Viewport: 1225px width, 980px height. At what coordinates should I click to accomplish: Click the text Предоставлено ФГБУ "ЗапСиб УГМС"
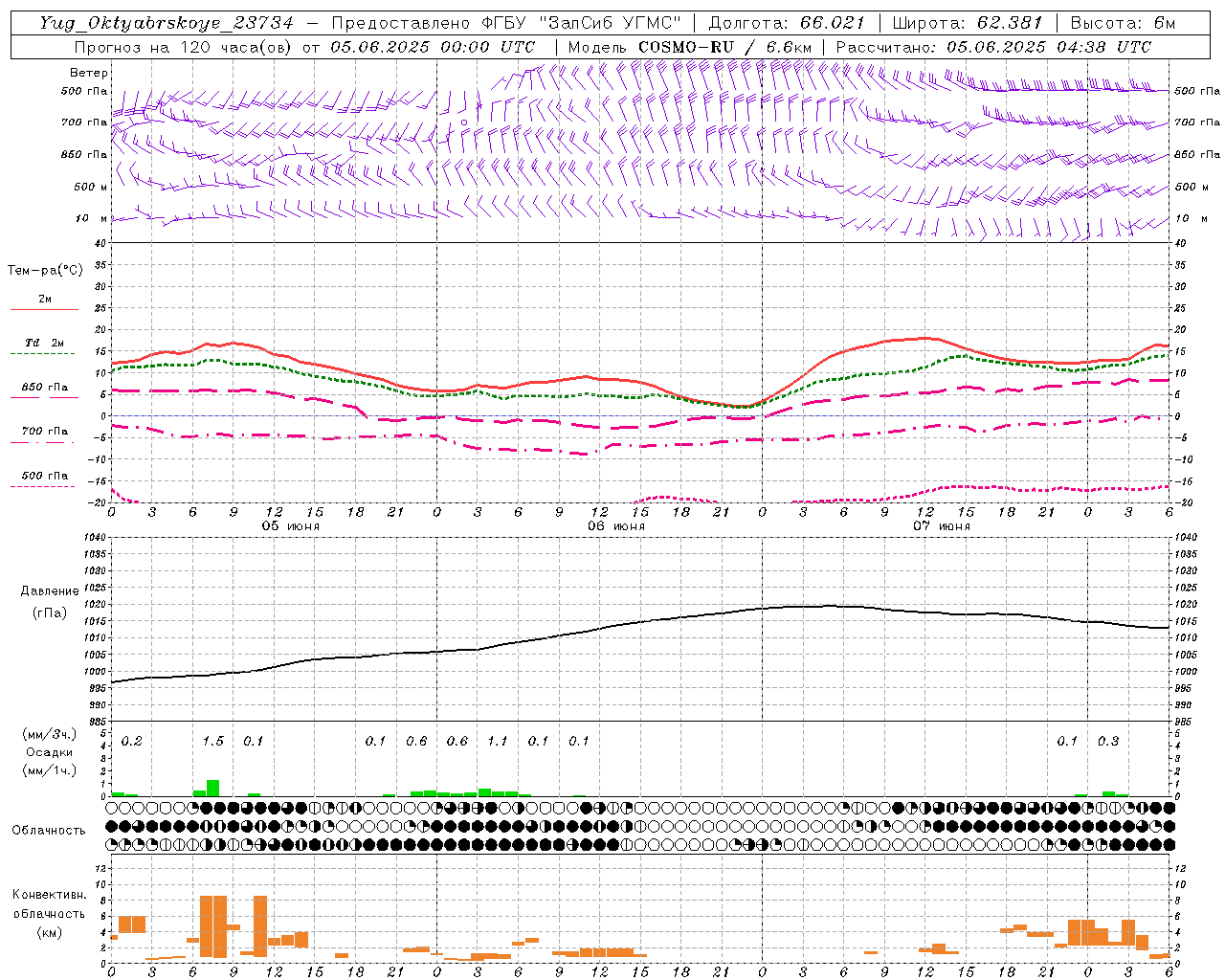(506, 23)
